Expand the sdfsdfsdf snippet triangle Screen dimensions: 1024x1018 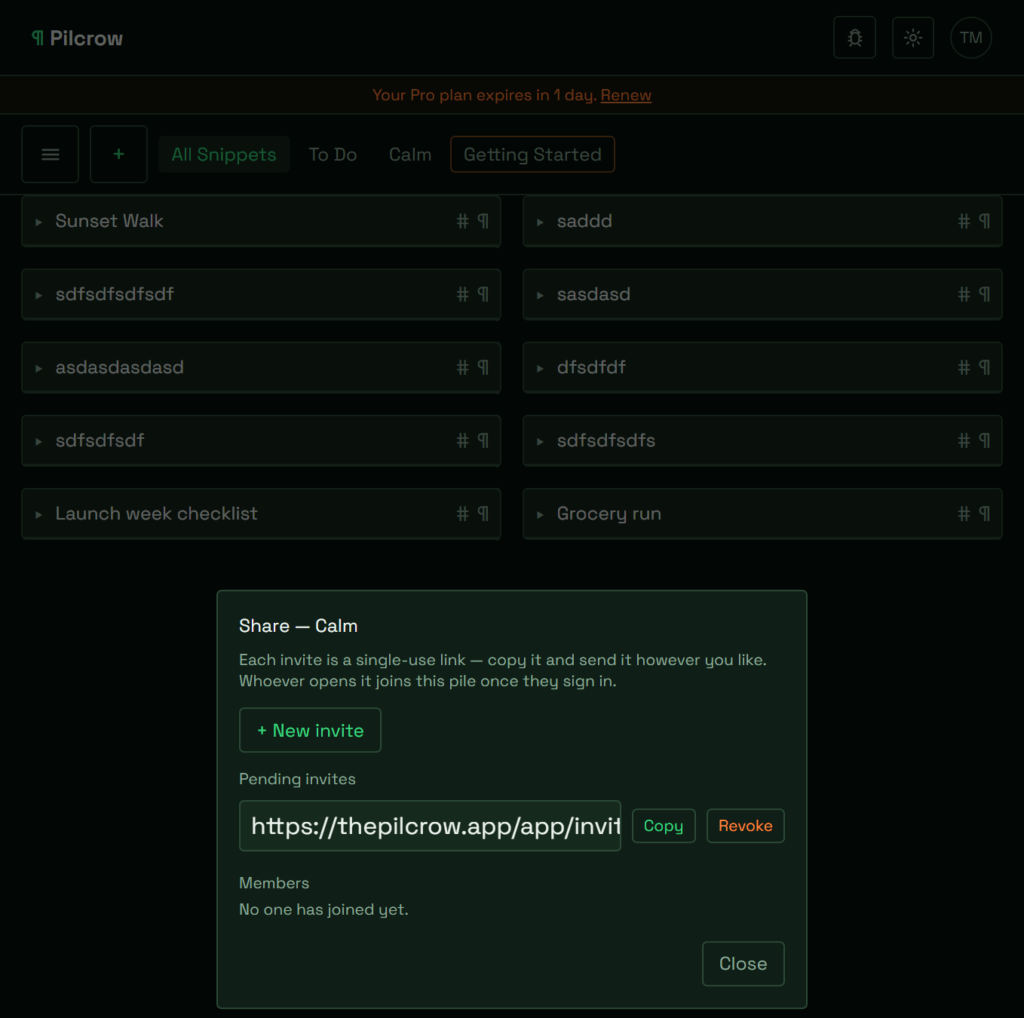click(39, 441)
